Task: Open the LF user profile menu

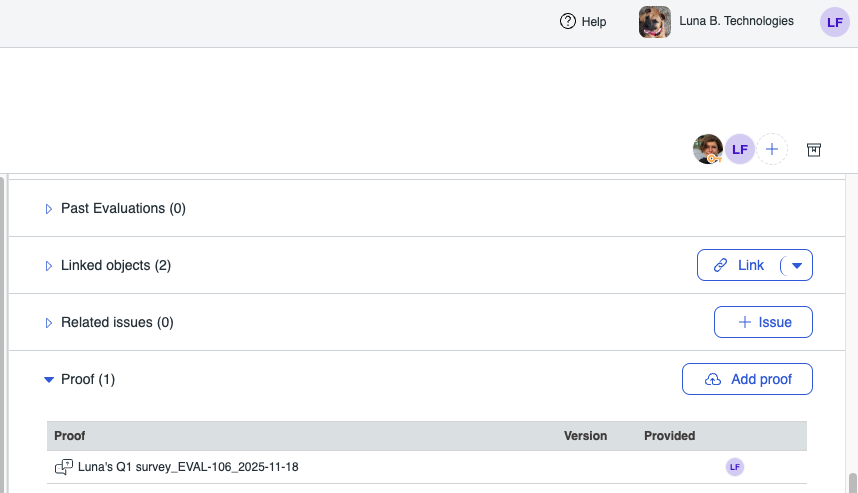Action: click(x=834, y=22)
